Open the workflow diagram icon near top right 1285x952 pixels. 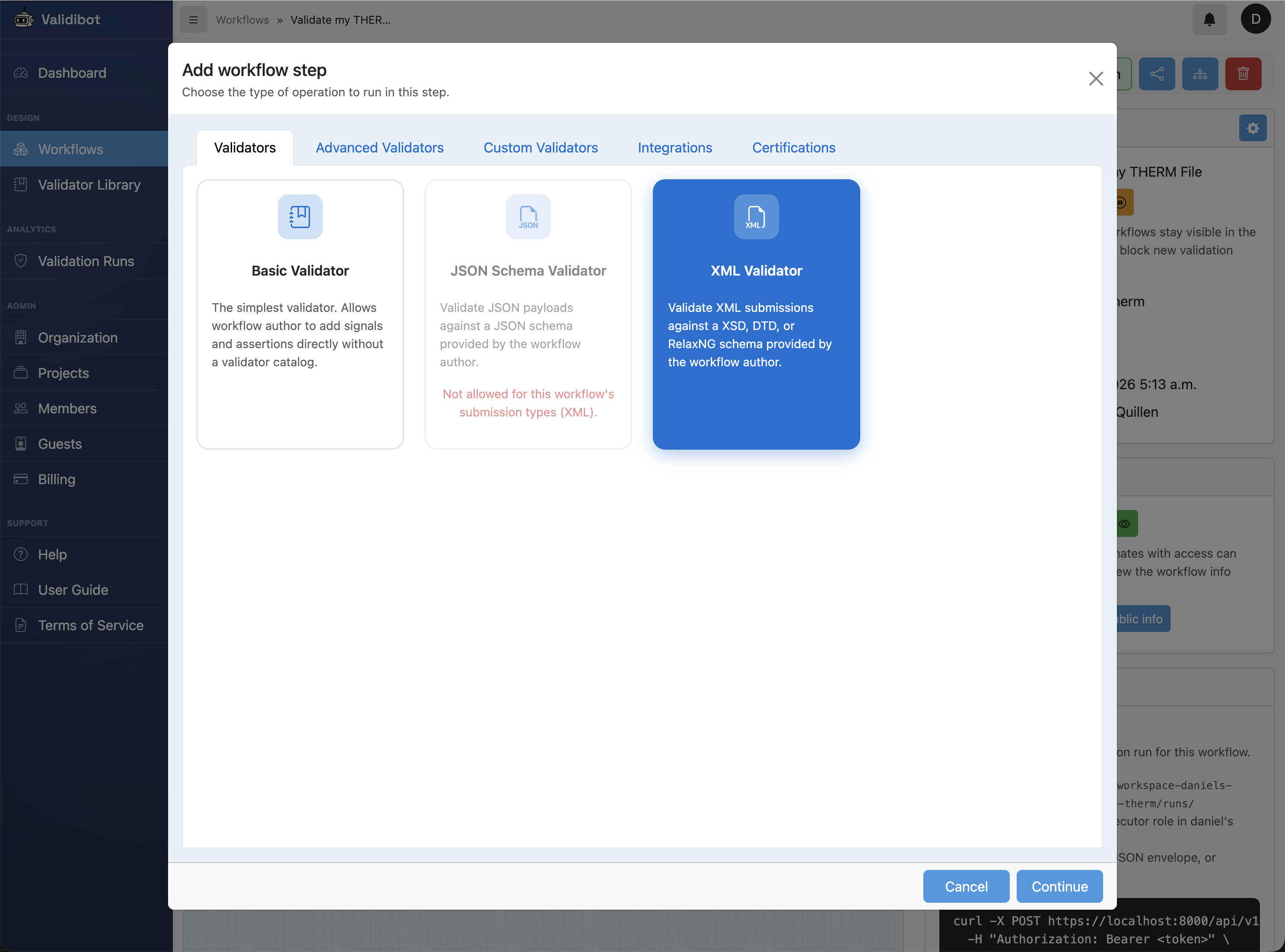(1200, 73)
